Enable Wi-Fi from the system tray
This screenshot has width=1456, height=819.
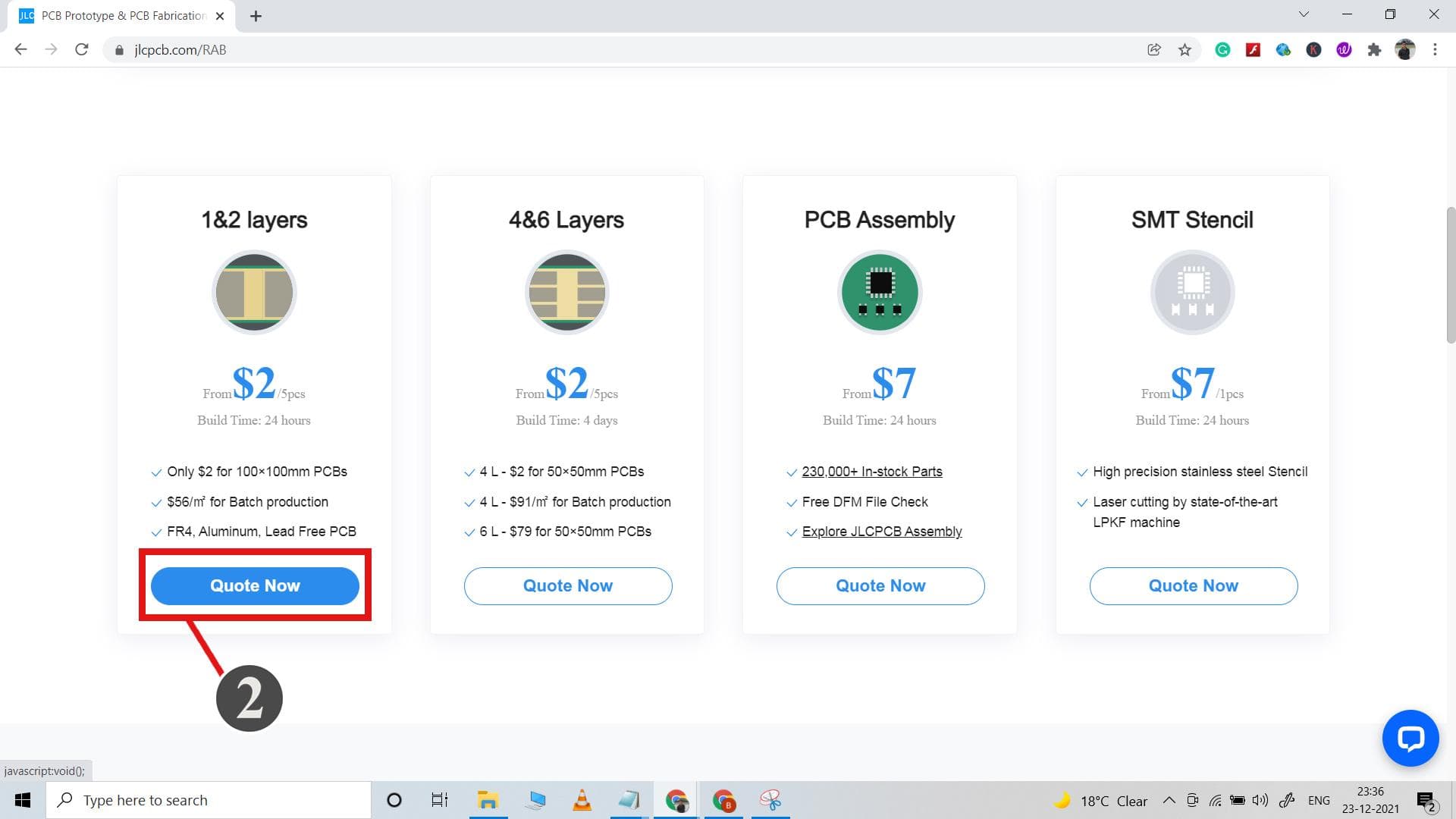(x=1215, y=800)
